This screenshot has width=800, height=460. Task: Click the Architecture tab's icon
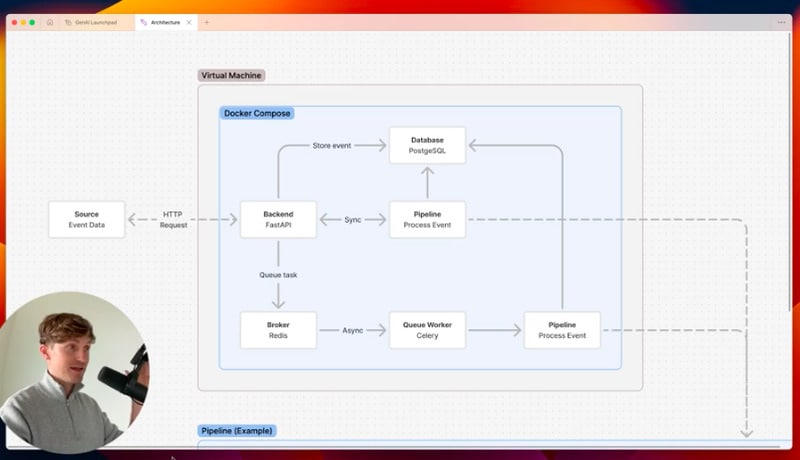point(143,22)
